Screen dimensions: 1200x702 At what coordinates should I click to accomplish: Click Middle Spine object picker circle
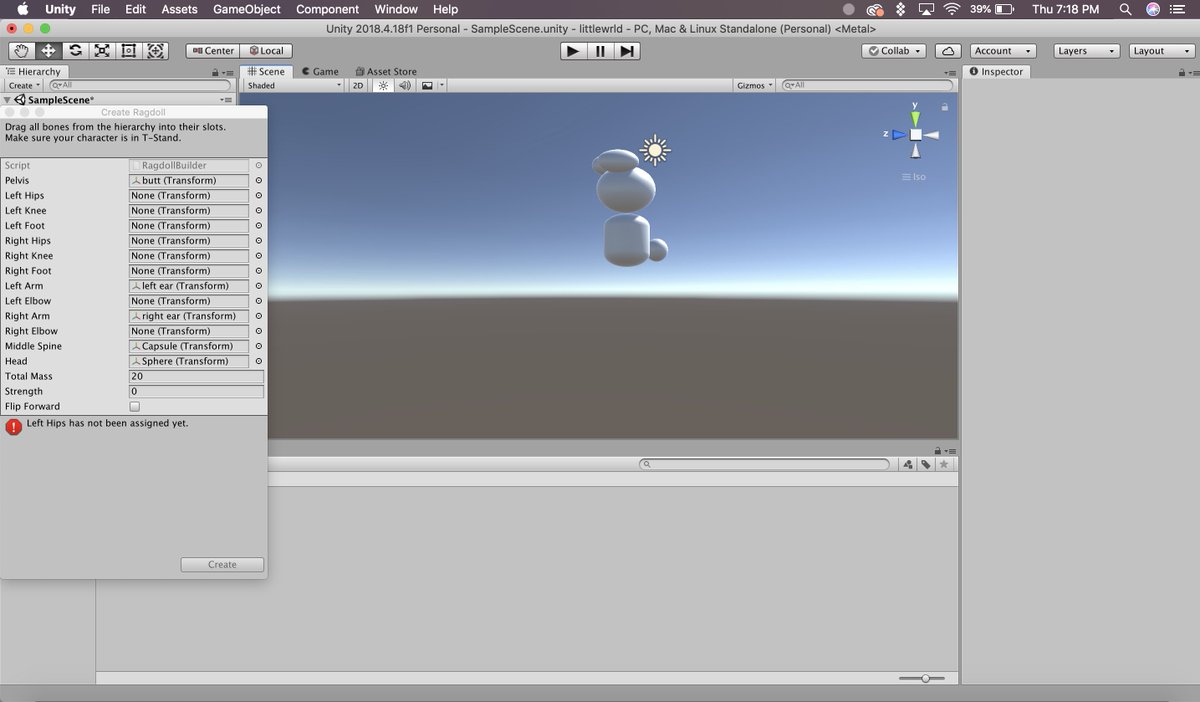pyautogui.click(x=258, y=346)
